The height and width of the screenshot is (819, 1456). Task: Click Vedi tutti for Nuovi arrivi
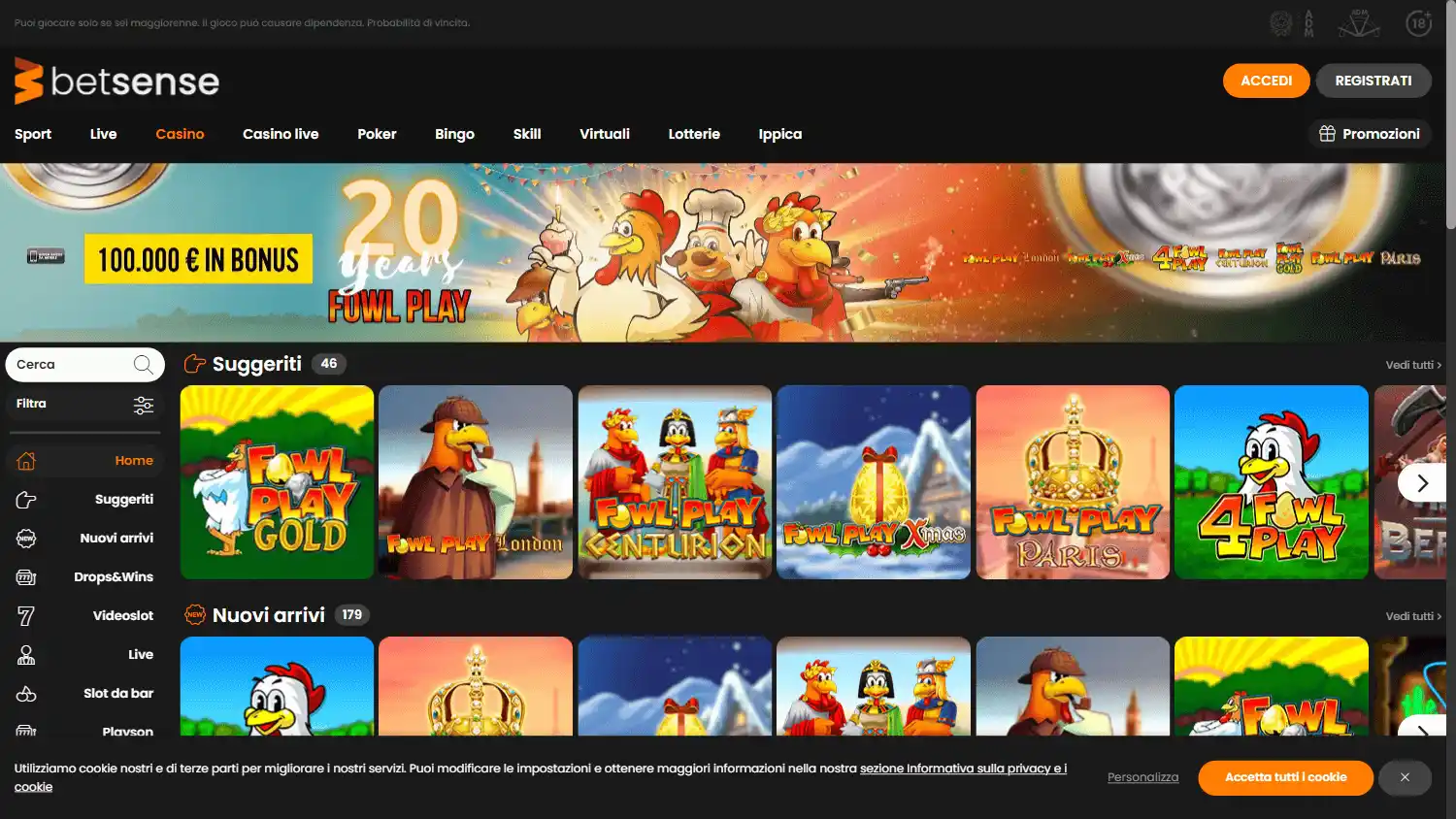pyautogui.click(x=1413, y=616)
